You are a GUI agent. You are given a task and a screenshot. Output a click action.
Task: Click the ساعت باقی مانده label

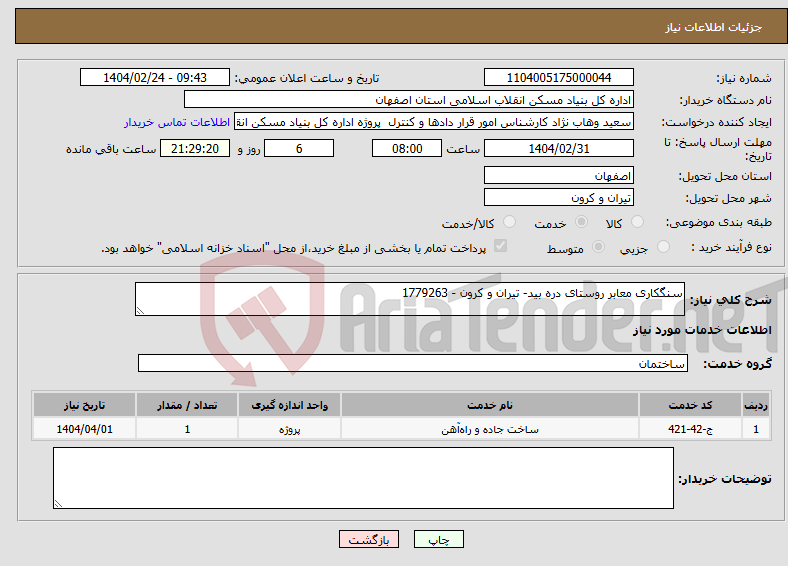[111, 149]
